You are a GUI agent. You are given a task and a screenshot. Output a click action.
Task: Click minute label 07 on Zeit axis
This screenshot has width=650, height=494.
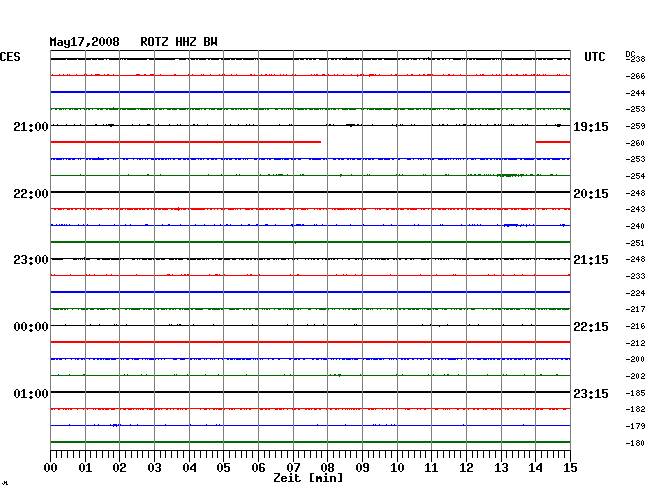tap(293, 468)
